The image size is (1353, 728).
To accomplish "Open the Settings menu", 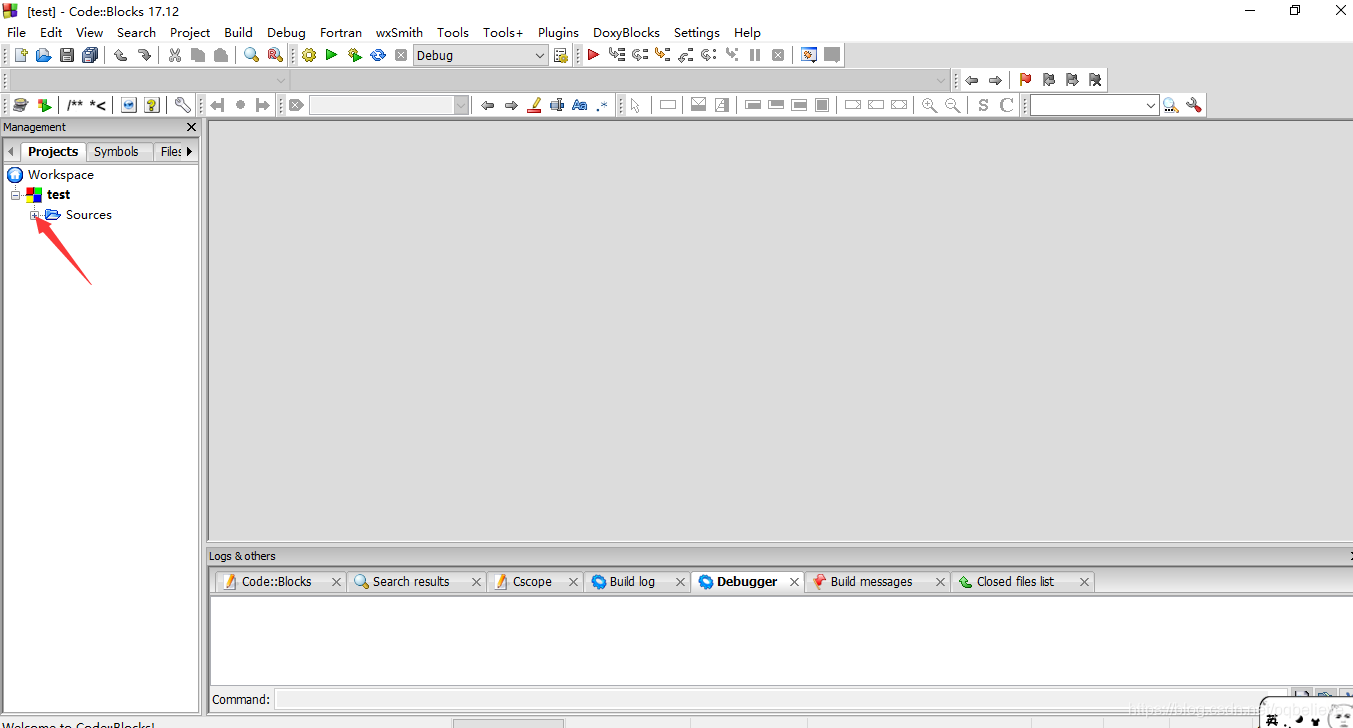I will [x=697, y=32].
